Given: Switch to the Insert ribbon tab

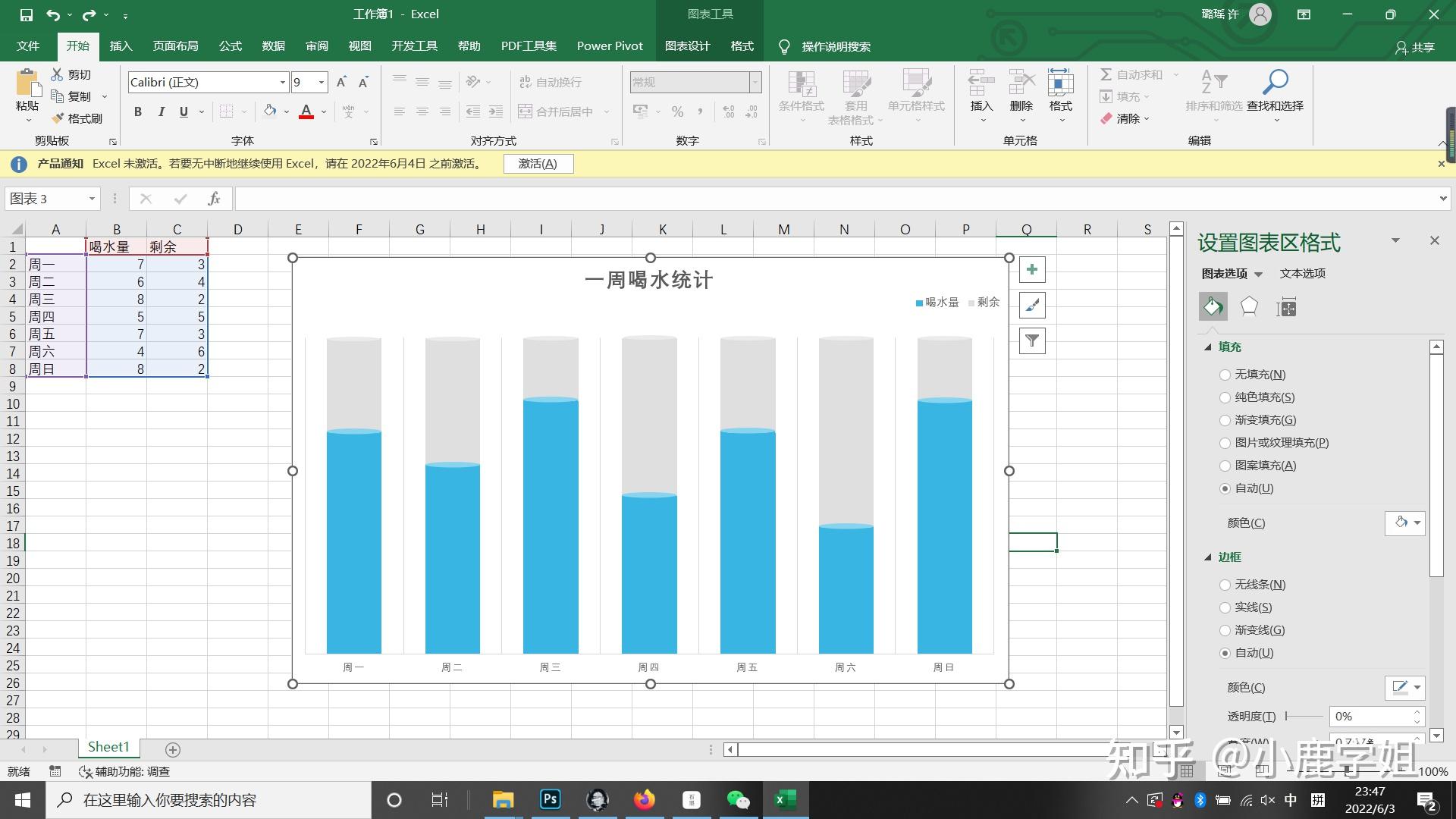Looking at the screenshot, I should 121,46.
